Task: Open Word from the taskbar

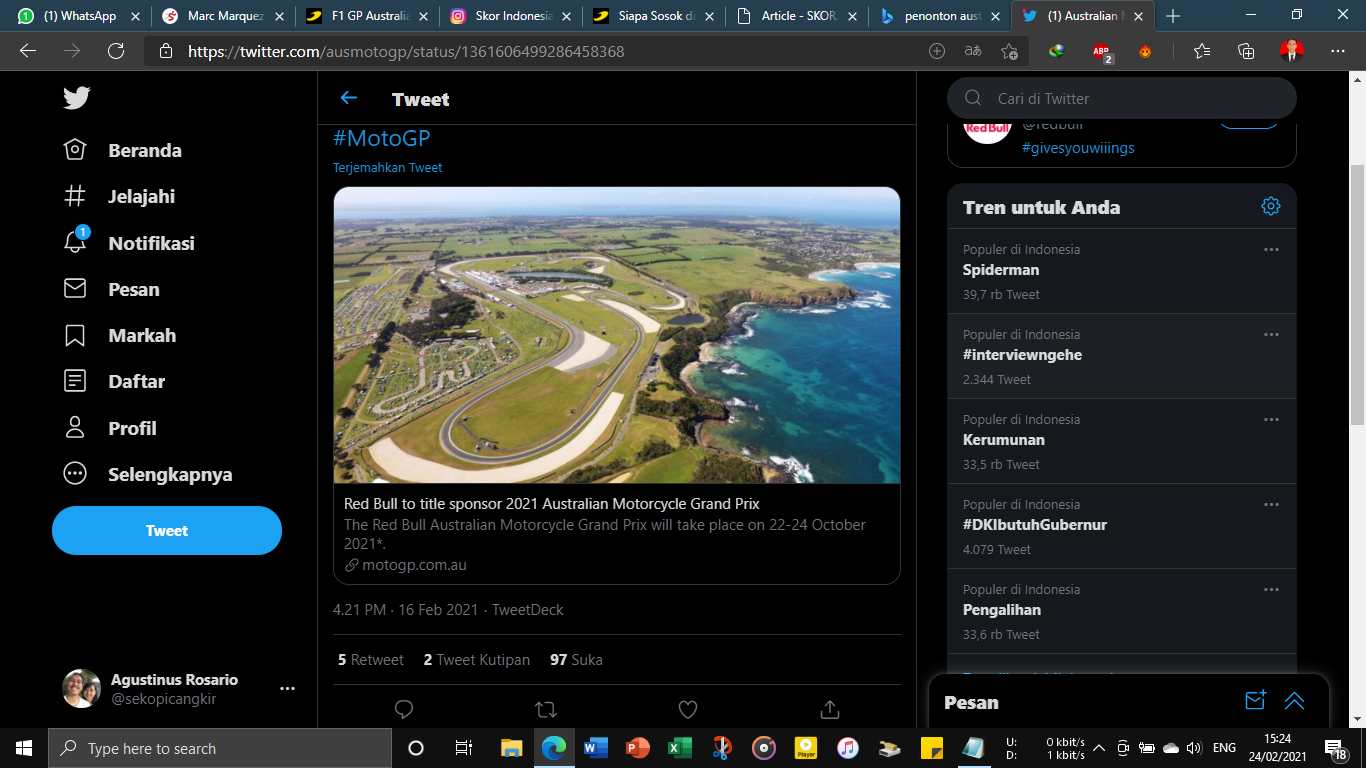Action: 595,748
